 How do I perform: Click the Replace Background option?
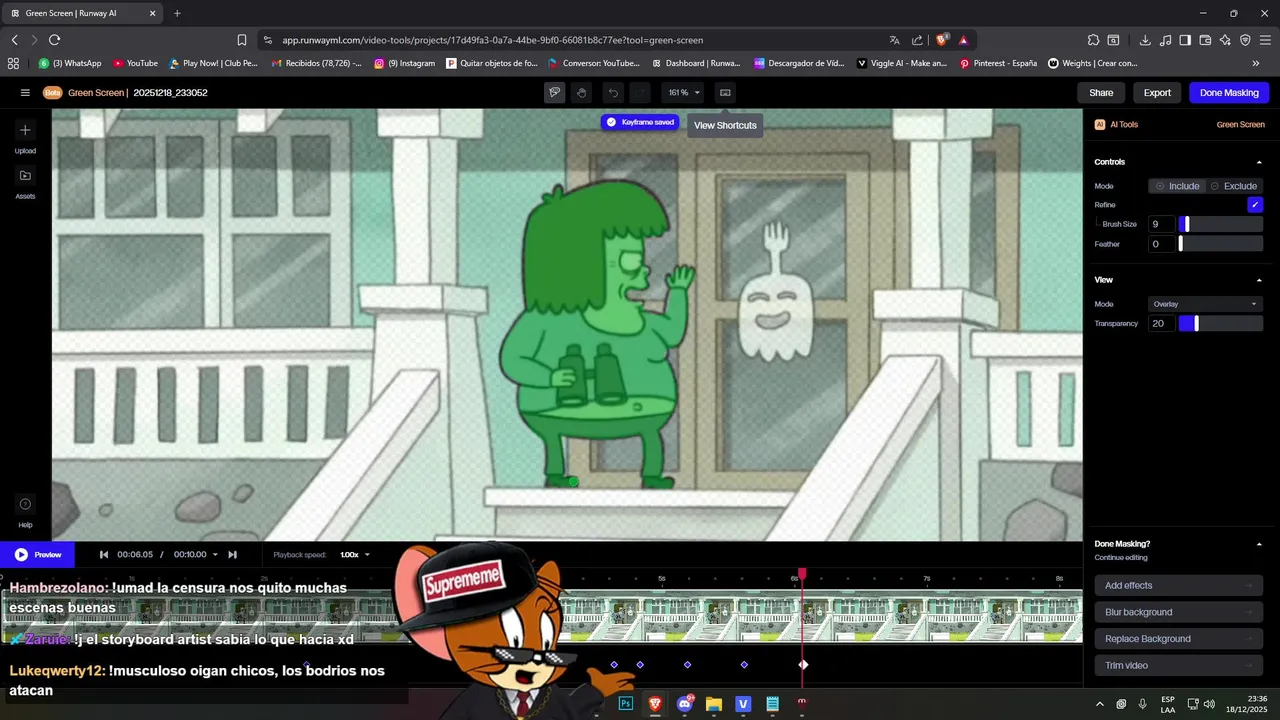coord(1178,639)
